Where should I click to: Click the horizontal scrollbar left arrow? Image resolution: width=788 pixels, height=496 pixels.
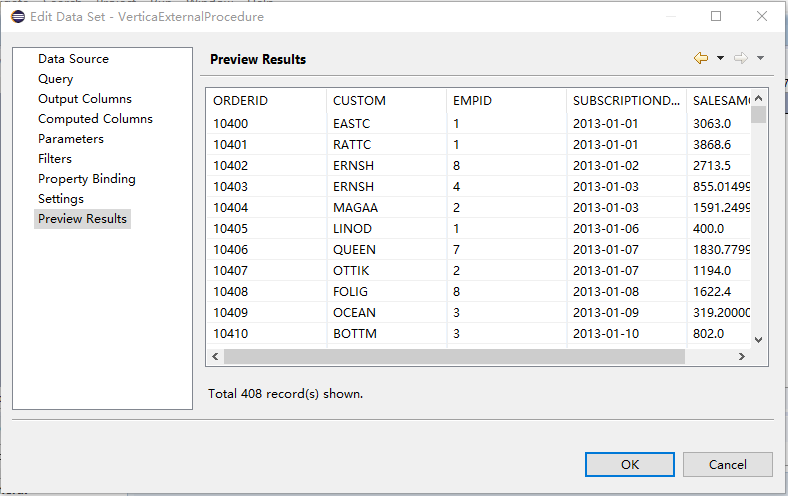click(215, 357)
